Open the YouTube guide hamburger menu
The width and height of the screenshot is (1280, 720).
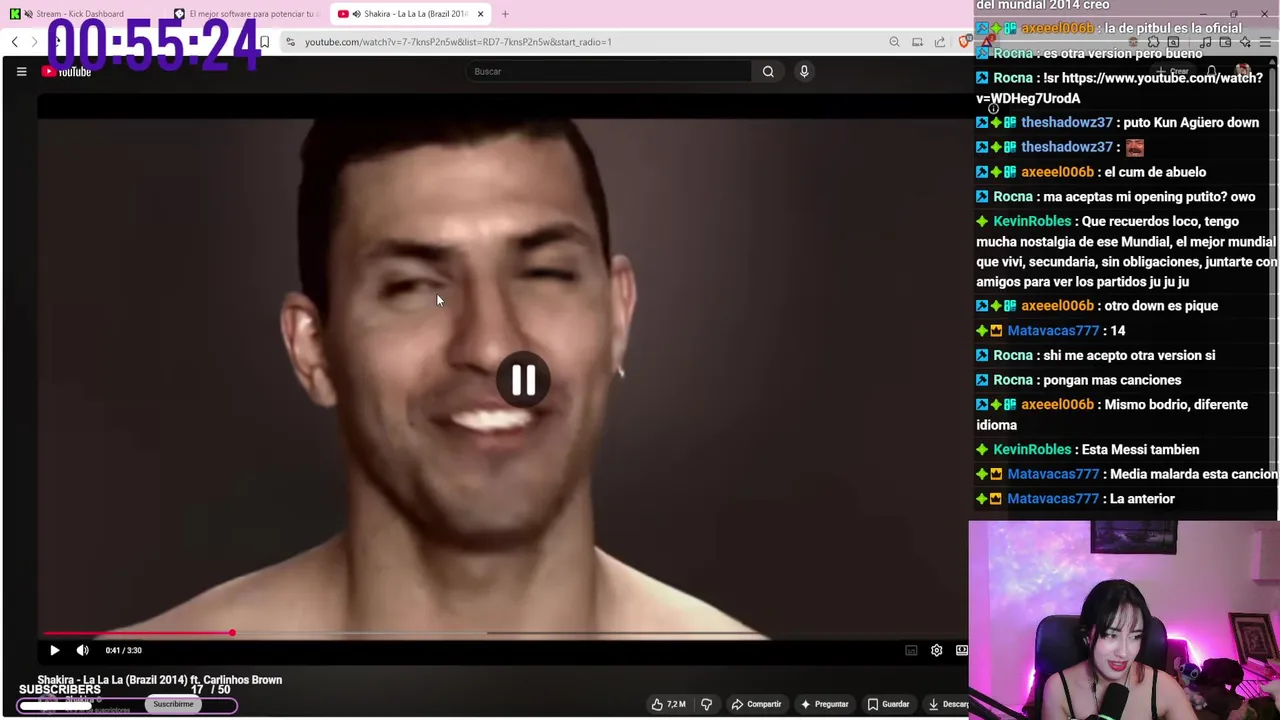[21, 71]
